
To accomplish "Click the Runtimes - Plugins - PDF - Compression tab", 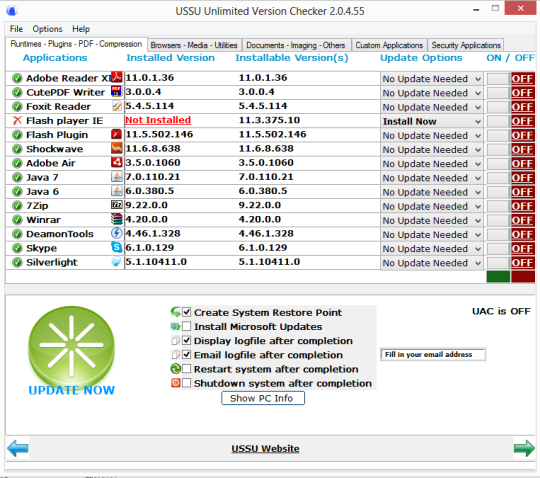I will click(x=76, y=44).
